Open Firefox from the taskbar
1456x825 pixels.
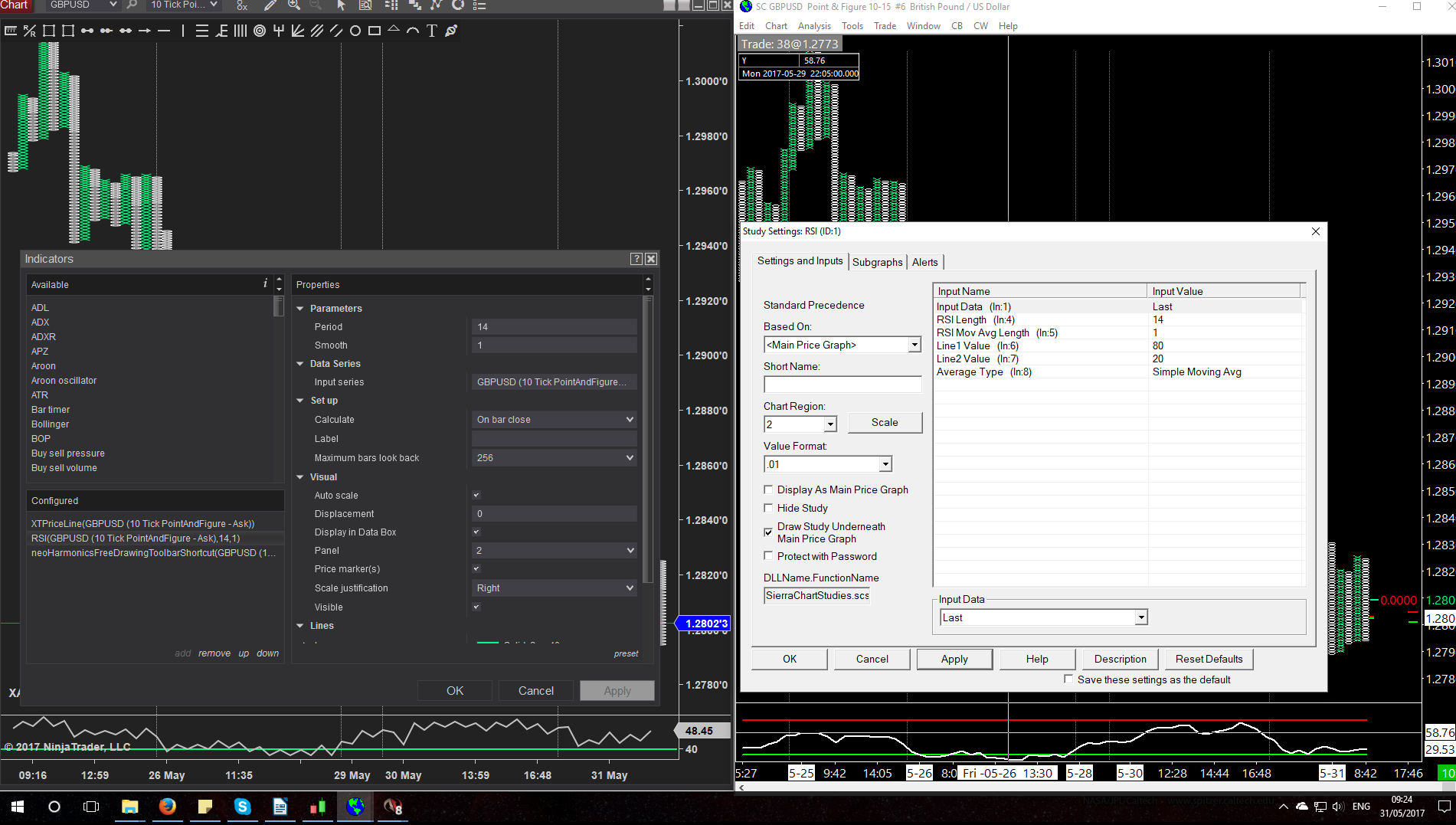[x=167, y=807]
